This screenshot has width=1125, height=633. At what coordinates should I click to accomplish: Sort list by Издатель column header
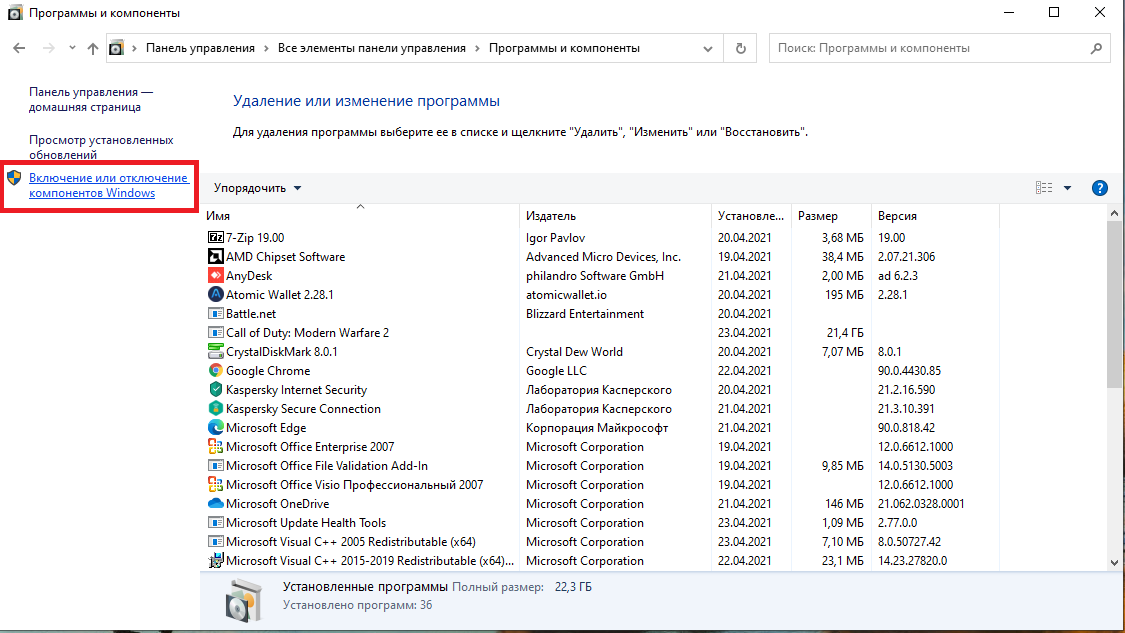coord(551,216)
